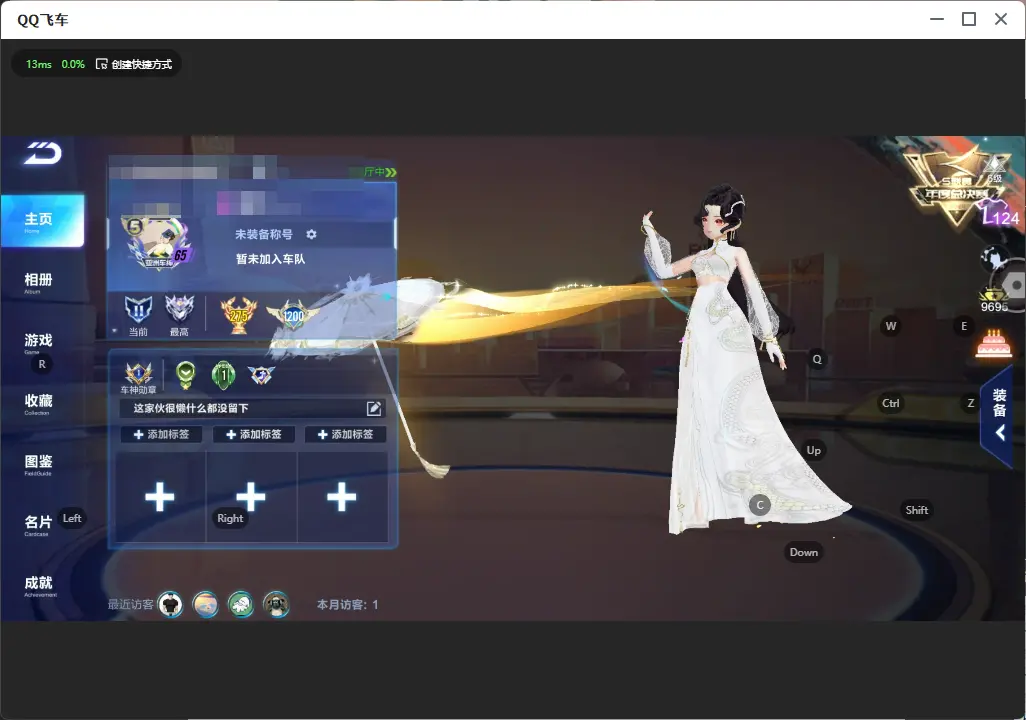Screen dimensions: 1026x720
Task: Click the 6级 triangle level icon
Action: (x=995, y=168)
